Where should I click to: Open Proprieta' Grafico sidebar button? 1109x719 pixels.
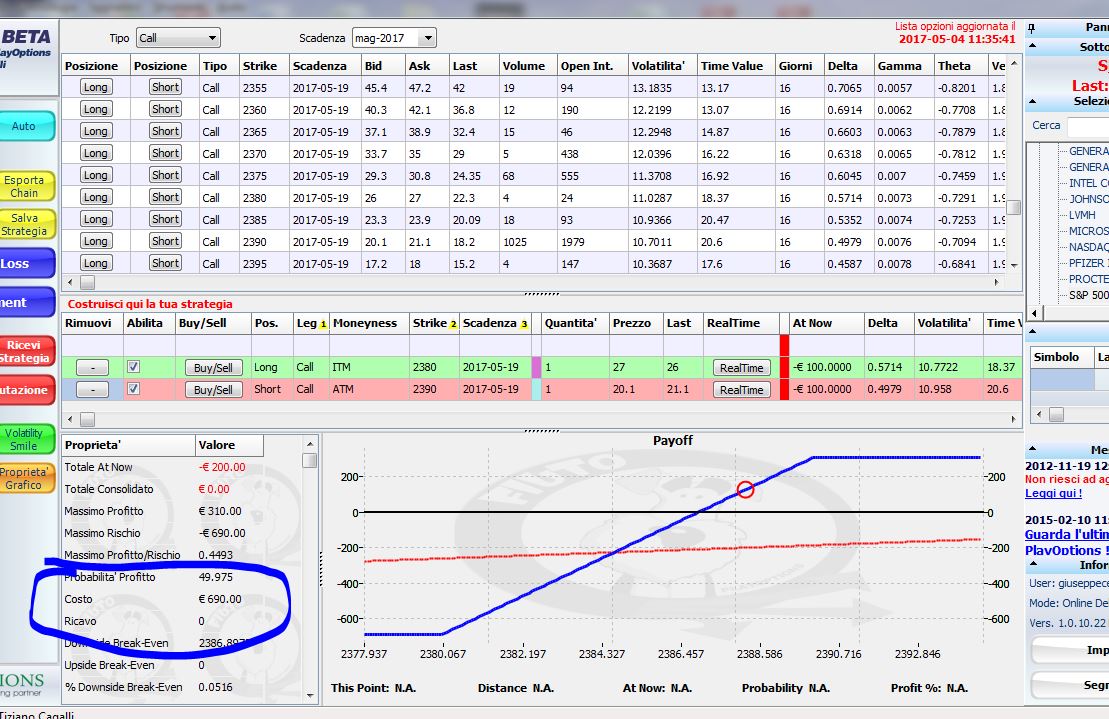click(x=26, y=478)
